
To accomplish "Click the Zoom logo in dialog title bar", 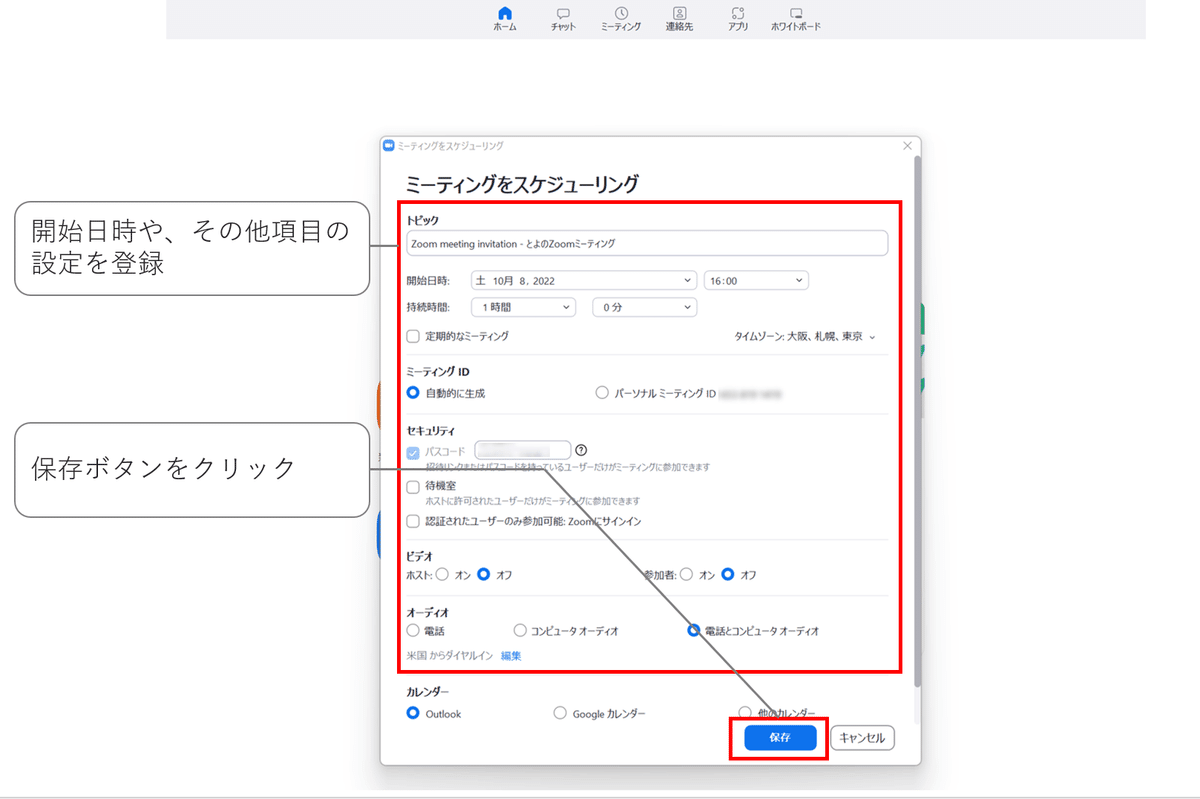I will (389, 146).
